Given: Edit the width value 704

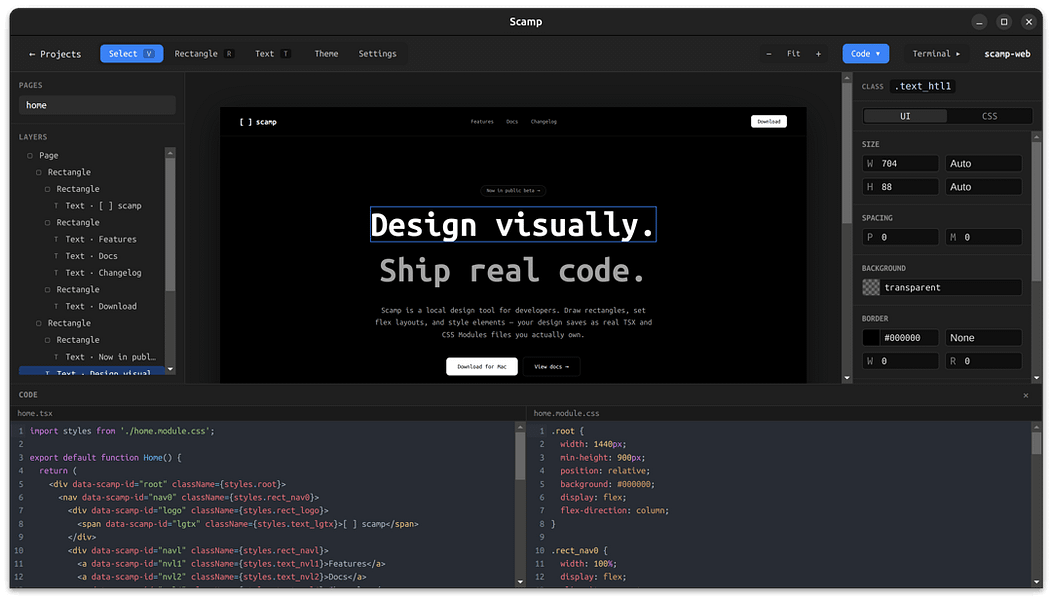Looking at the screenshot, I should coord(900,163).
